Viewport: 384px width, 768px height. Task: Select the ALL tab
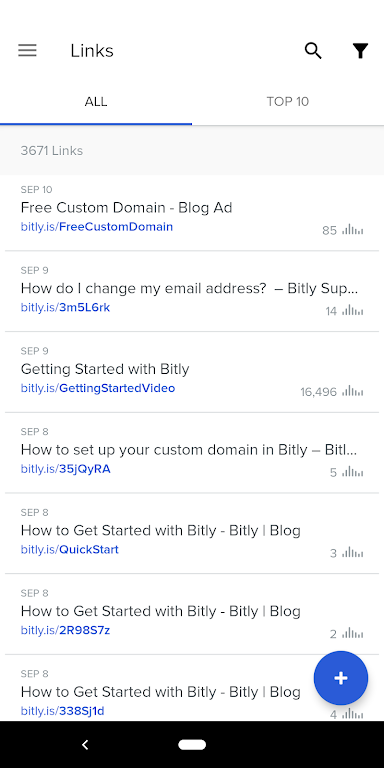tap(96, 101)
